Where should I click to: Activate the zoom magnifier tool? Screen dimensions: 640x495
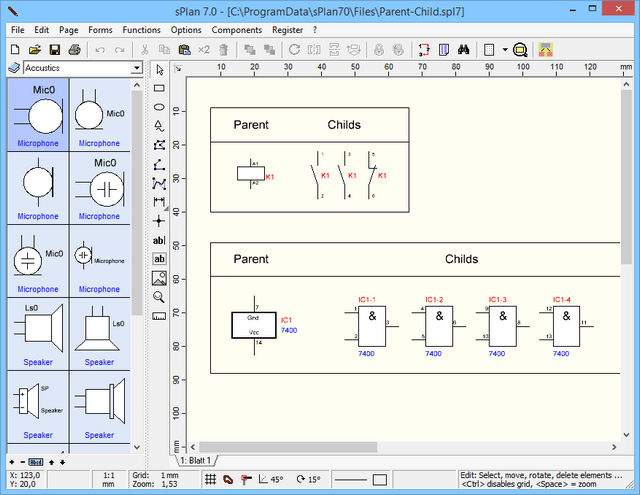[x=159, y=297]
